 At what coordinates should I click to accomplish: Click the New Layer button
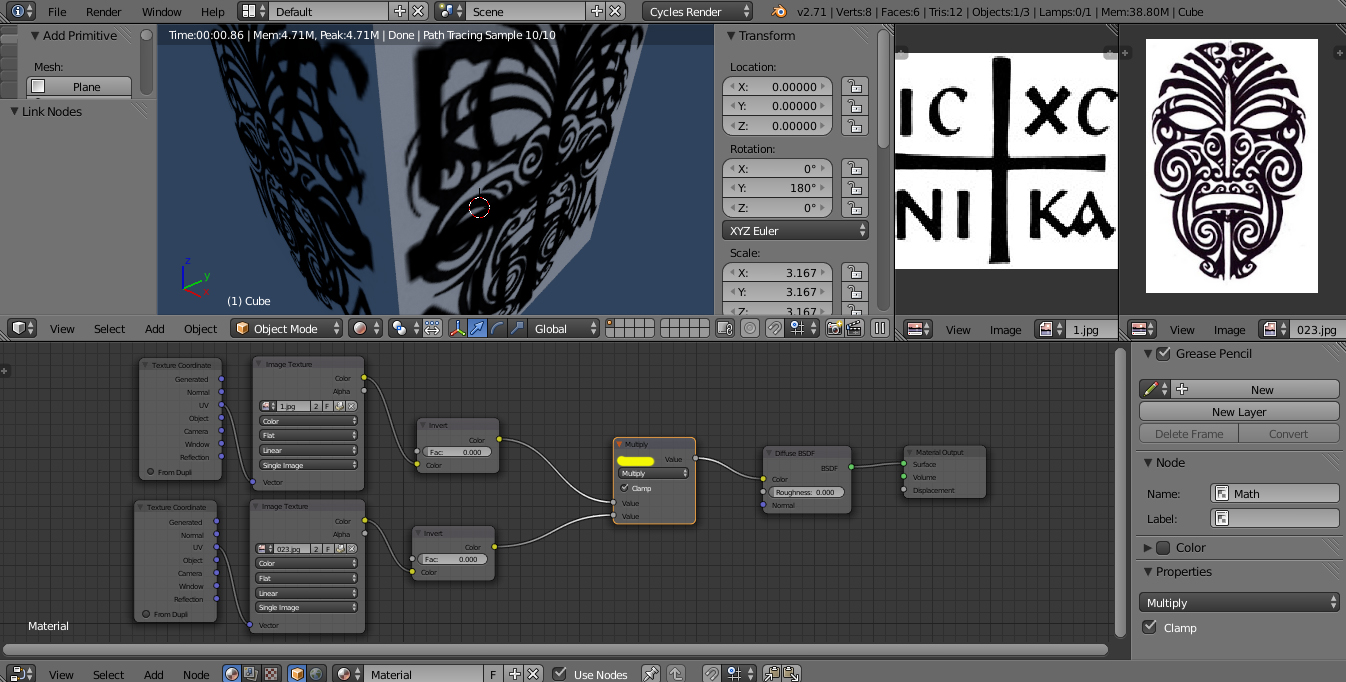coord(1238,412)
